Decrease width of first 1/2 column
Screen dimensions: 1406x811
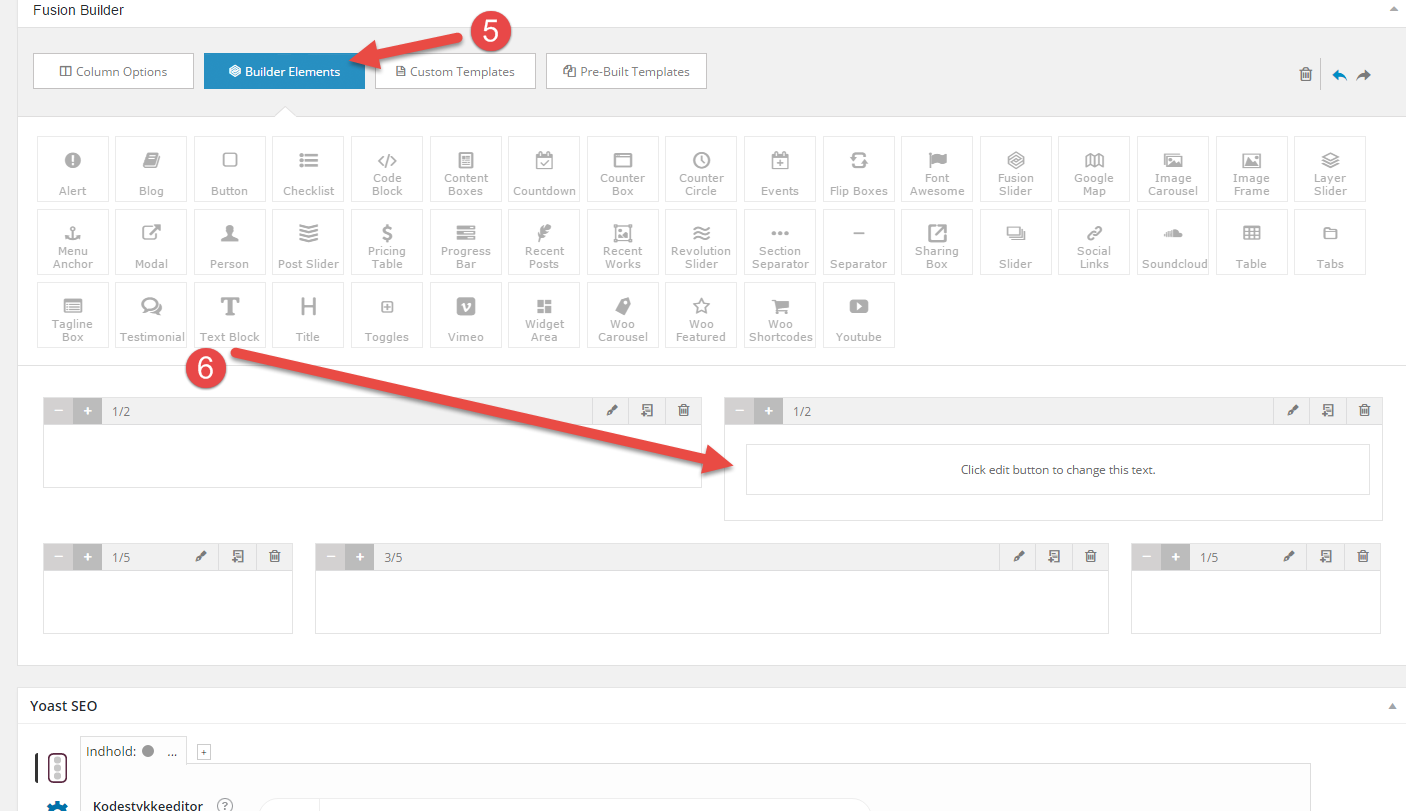tap(59, 411)
